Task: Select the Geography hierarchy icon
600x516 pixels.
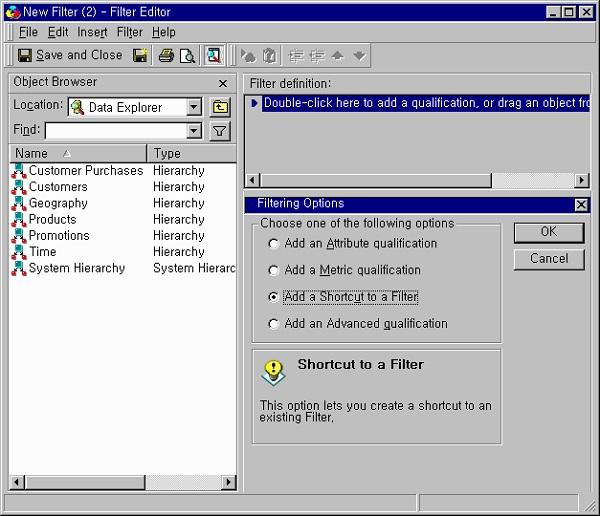Action: click(x=18, y=203)
